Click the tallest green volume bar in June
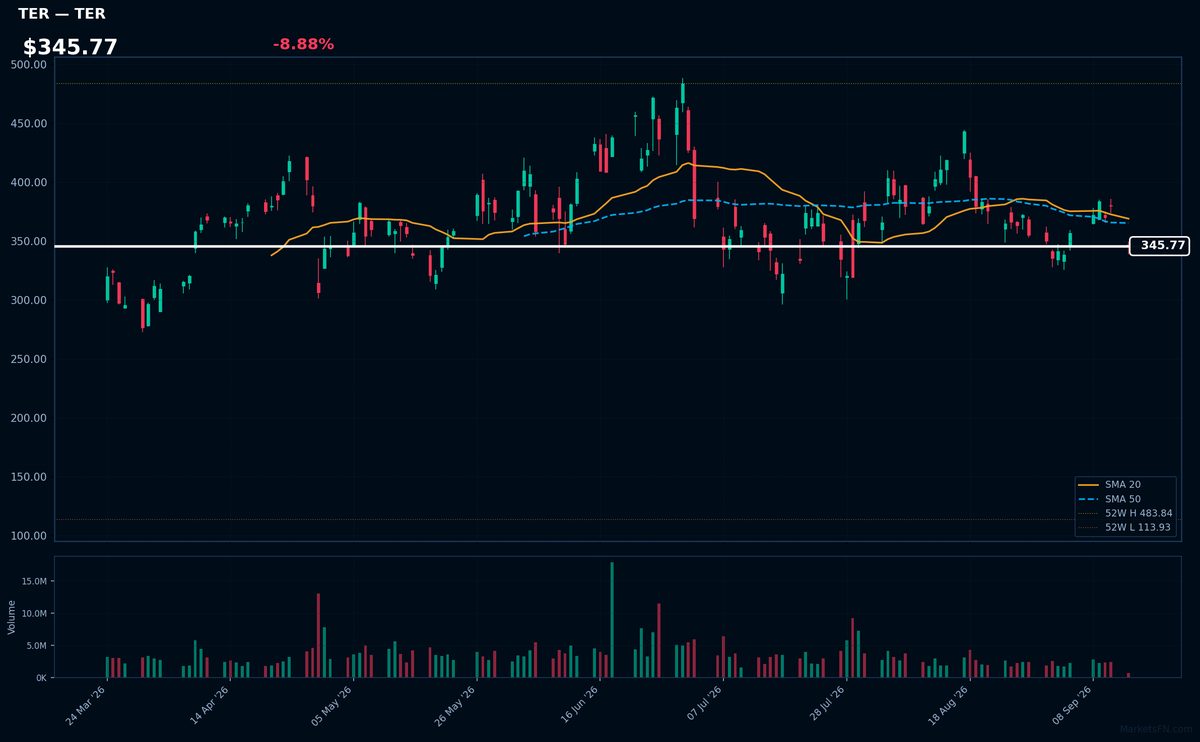The height and width of the screenshot is (742, 1200). pyautogui.click(x=612, y=620)
